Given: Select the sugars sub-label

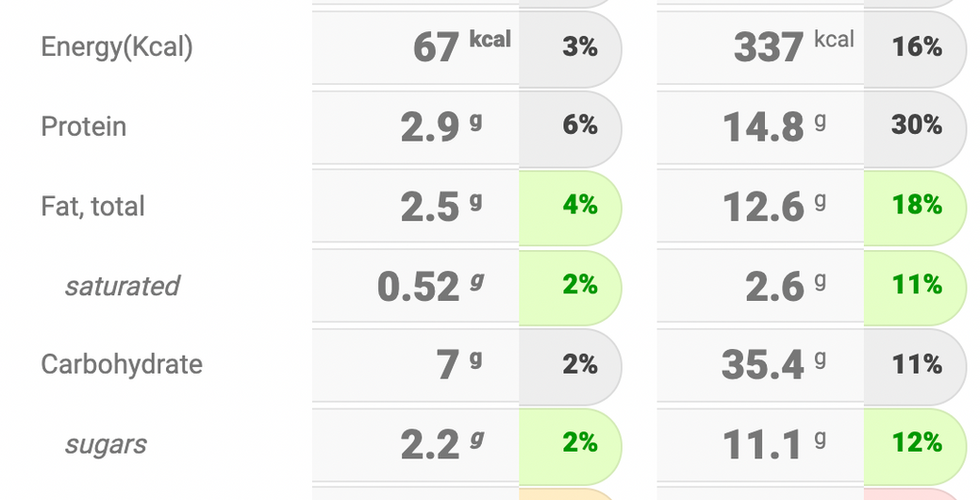Looking at the screenshot, I should click(106, 444).
